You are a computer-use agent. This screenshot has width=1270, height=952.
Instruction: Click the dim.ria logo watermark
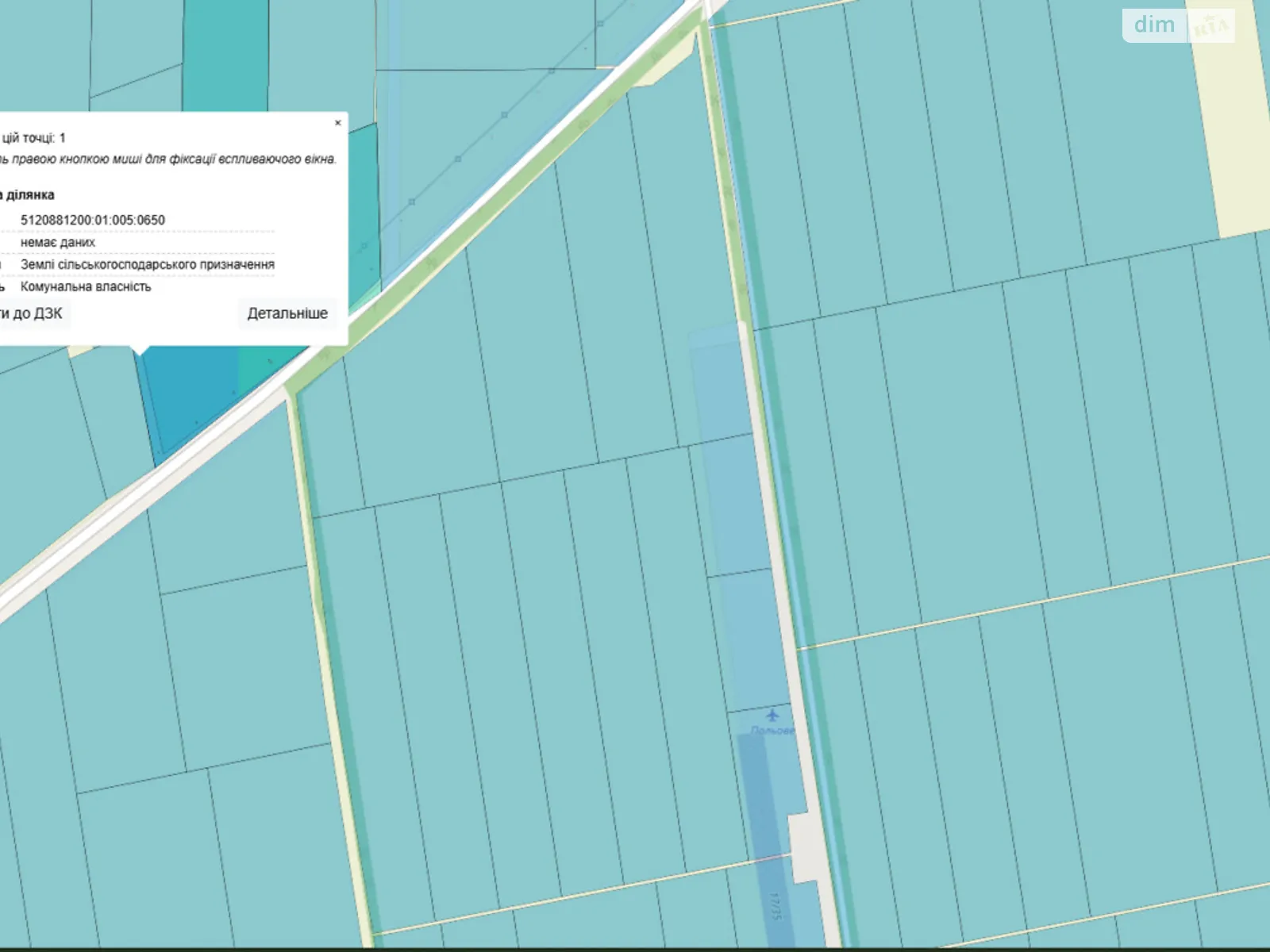click(x=1178, y=25)
